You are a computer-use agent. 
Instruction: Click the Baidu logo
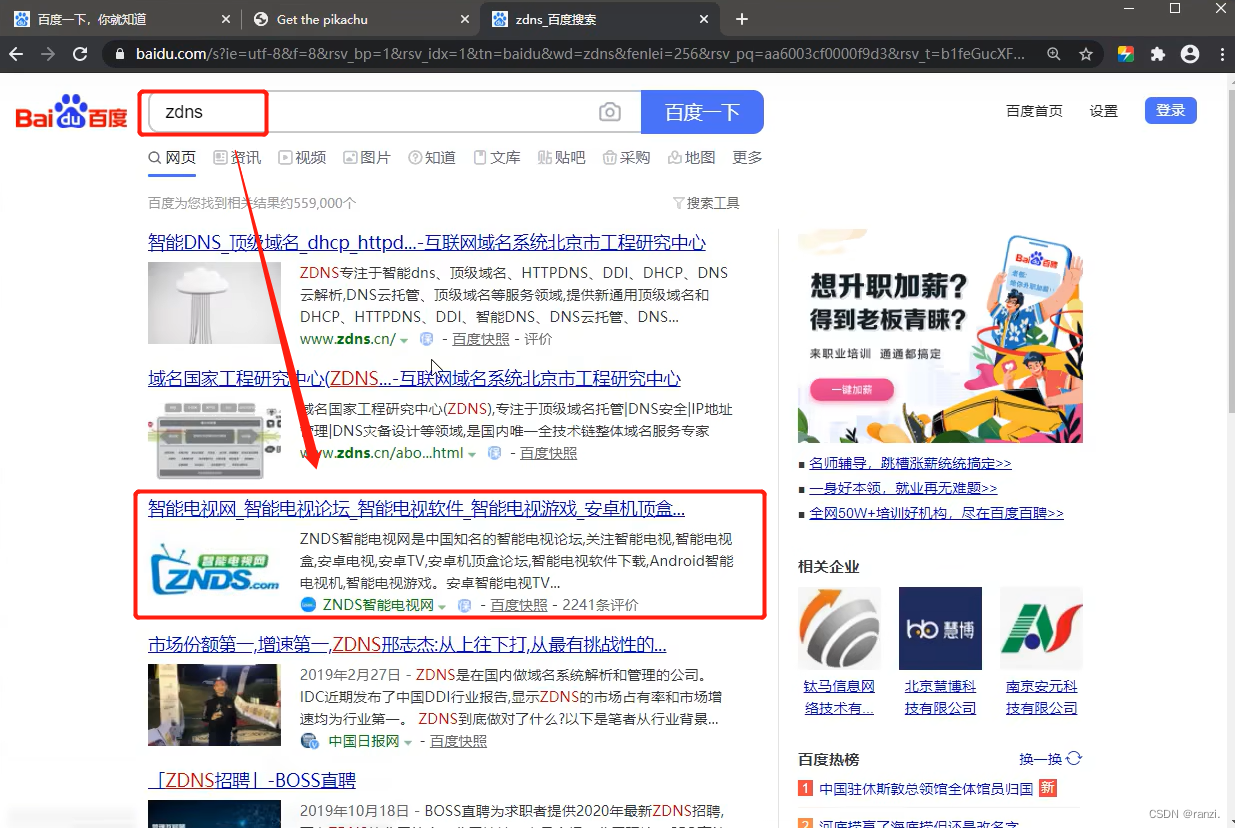[71, 113]
